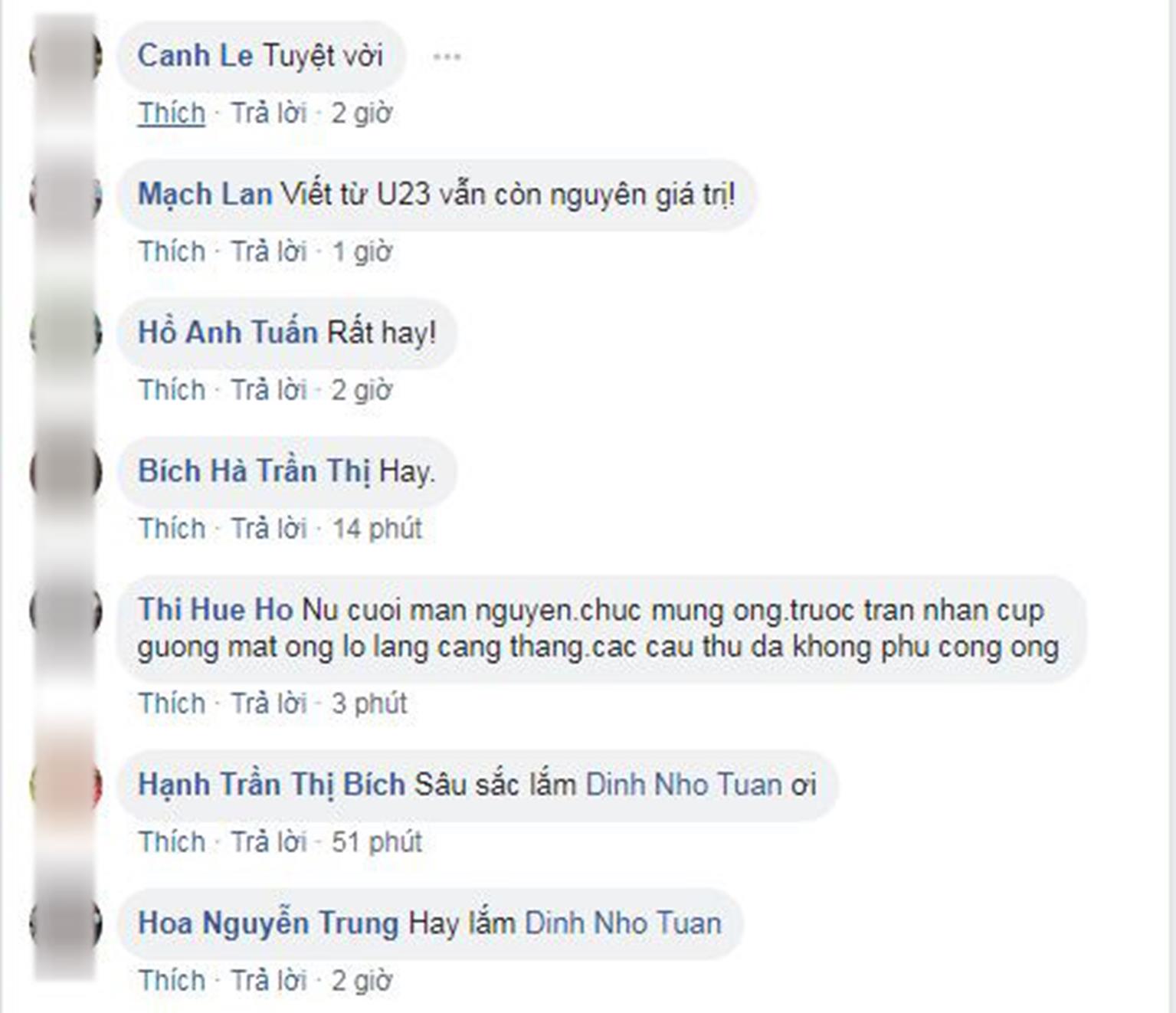Open the three-dot options next to Canh Le's comment
1176x1013 pixels.
[x=447, y=57]
